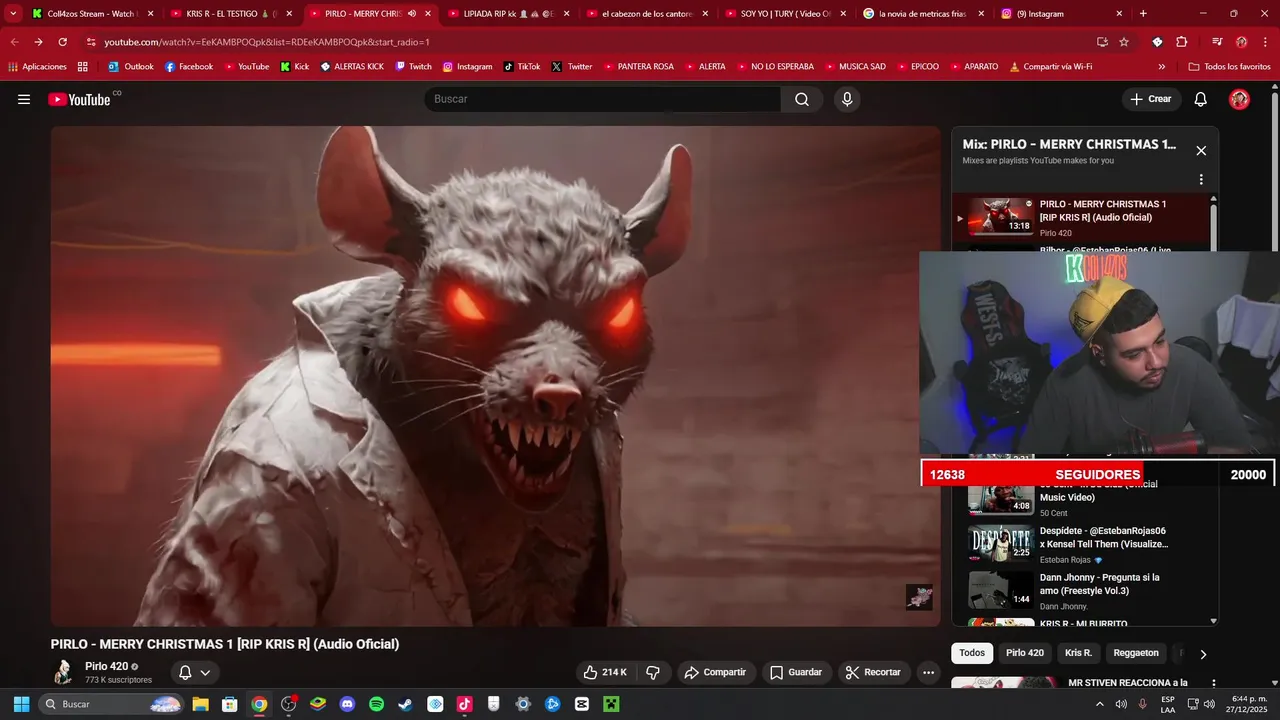Open new browser tab
Viewport: 1280px width, 720px height.
point(1143,14)
